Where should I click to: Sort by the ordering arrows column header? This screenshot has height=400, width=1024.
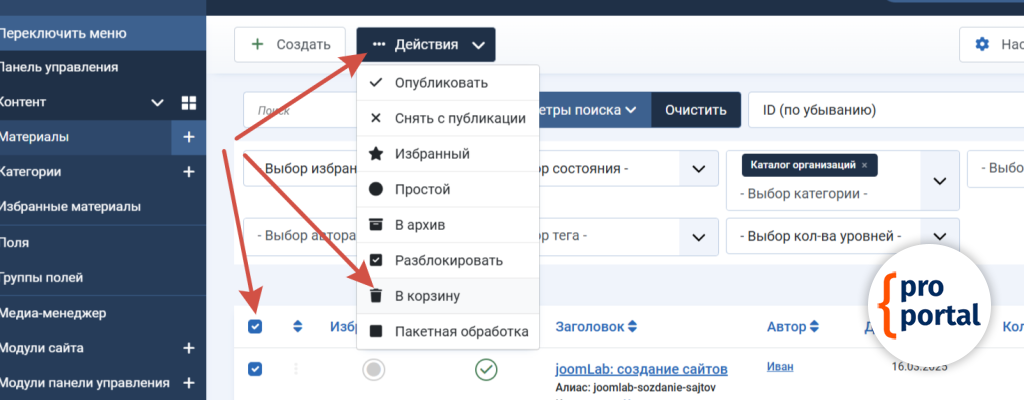[x=297, y=326]
